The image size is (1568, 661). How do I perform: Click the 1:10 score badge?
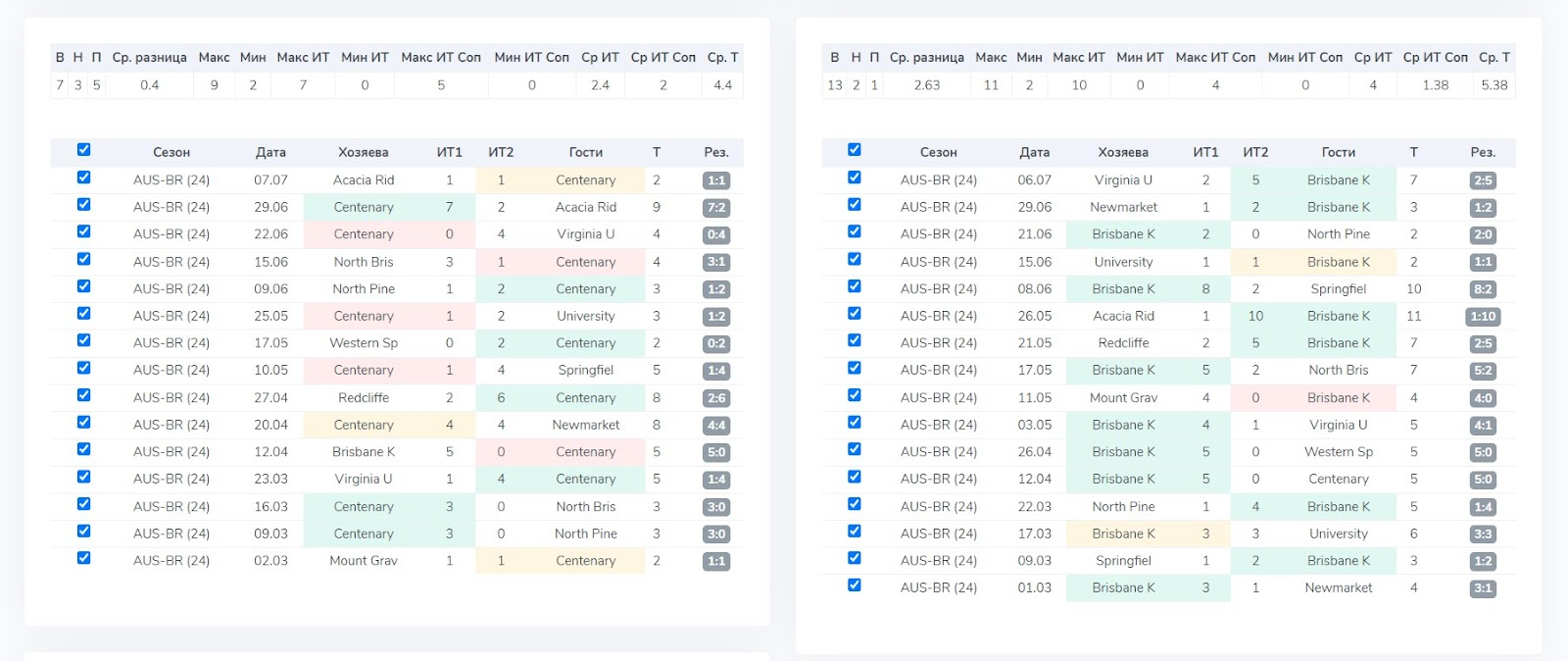click(1483, 317)
